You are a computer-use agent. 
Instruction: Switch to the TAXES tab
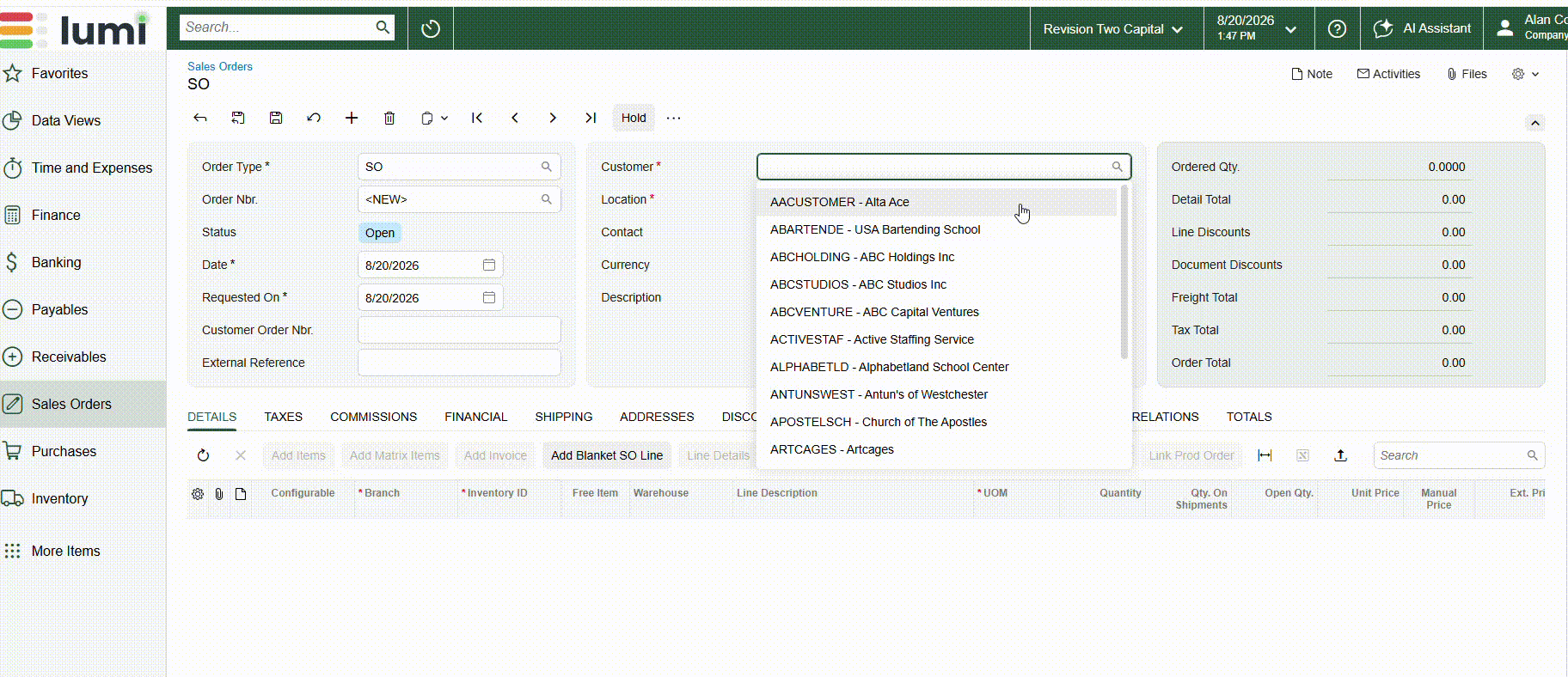tap(283, 417)
